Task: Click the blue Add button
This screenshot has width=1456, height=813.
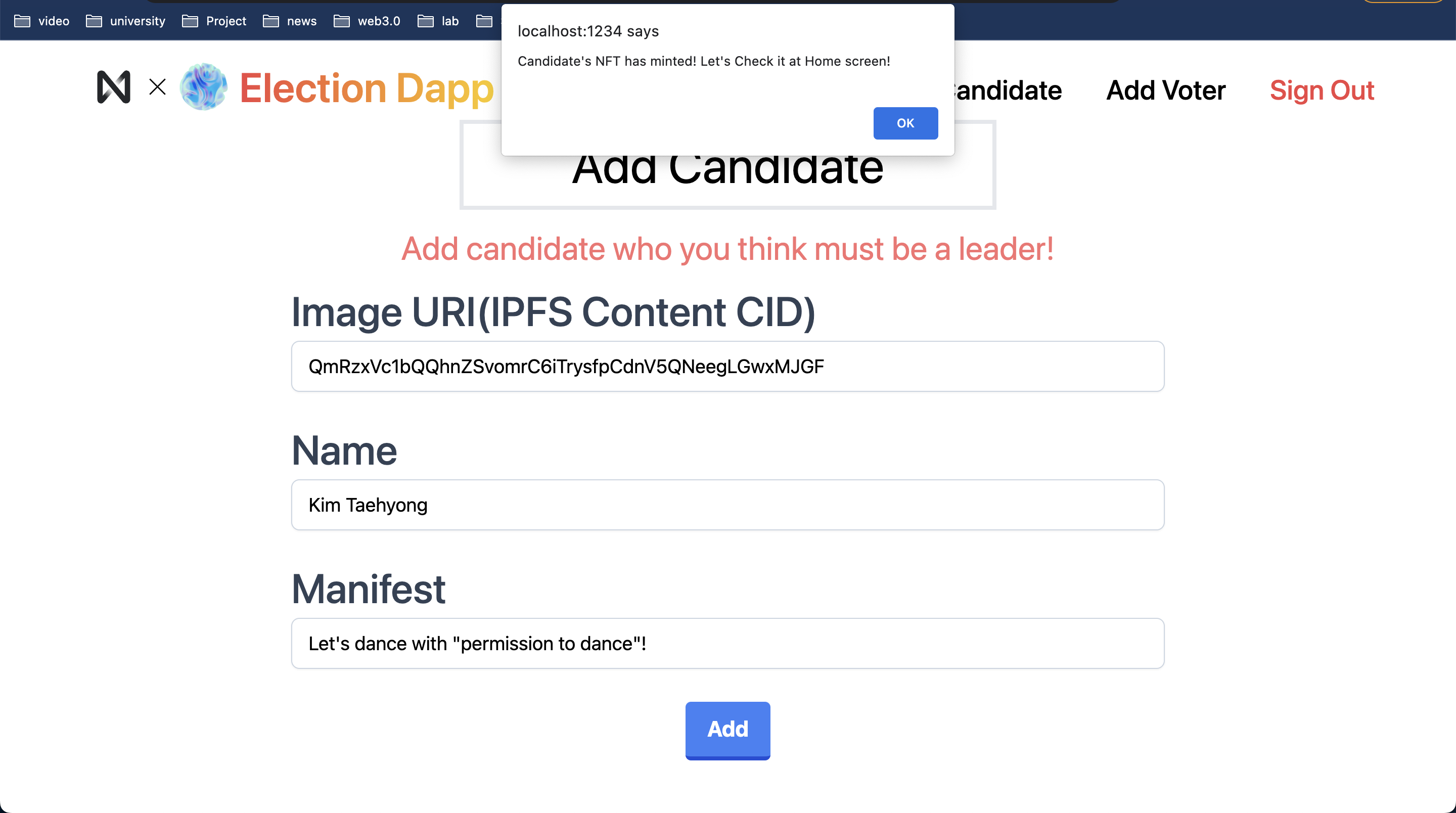Action: [x=727, y=730]
